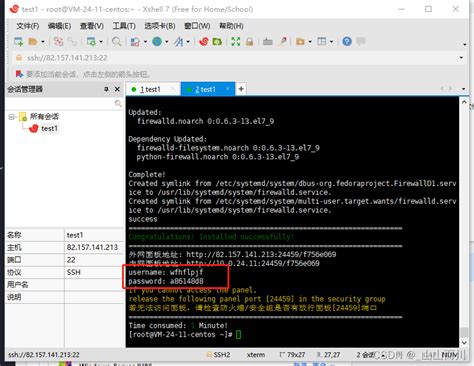
Task: Open the folder icon in toolbar
Action: 33,42
